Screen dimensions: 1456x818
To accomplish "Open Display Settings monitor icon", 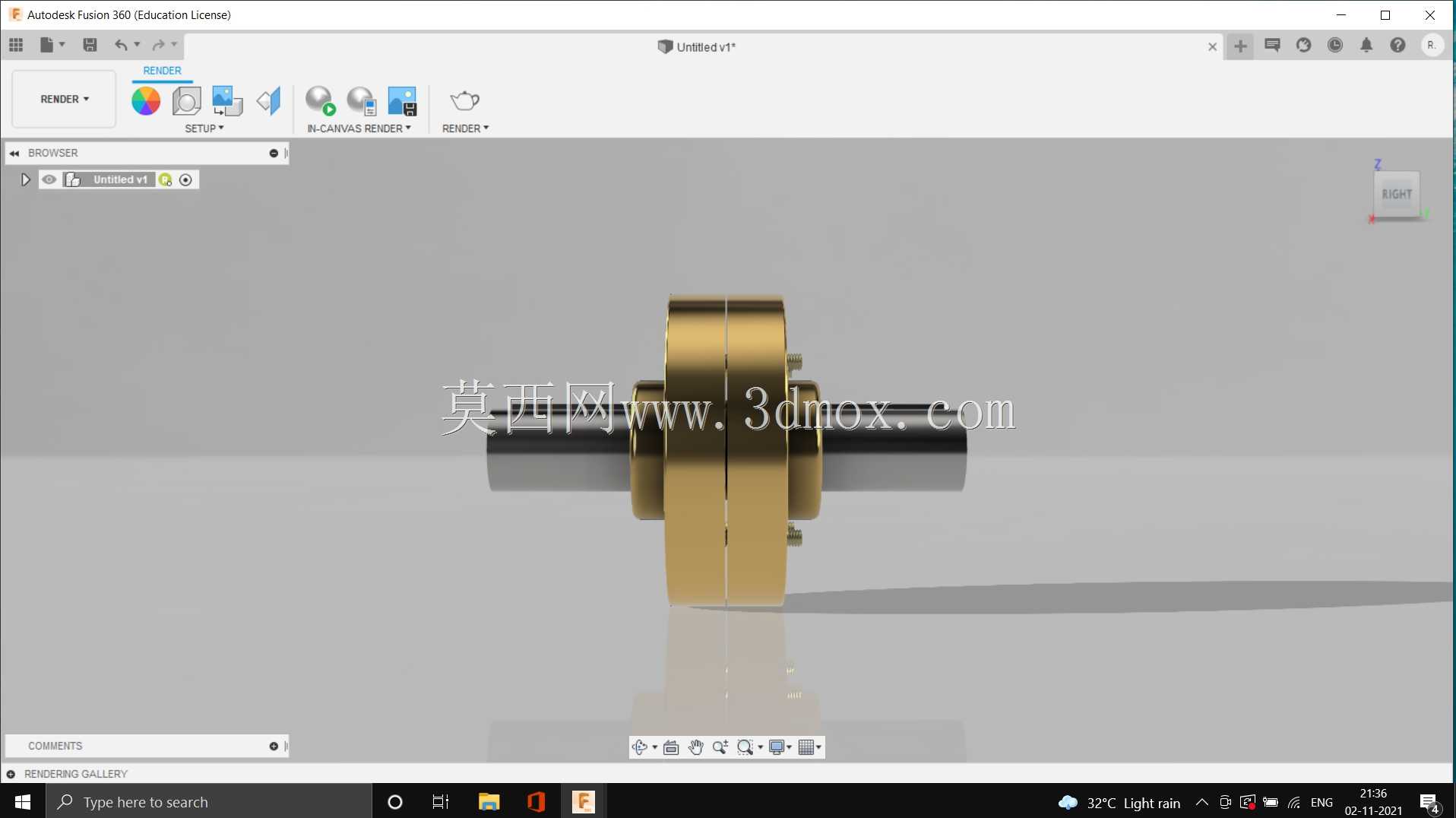I will 777,747.
